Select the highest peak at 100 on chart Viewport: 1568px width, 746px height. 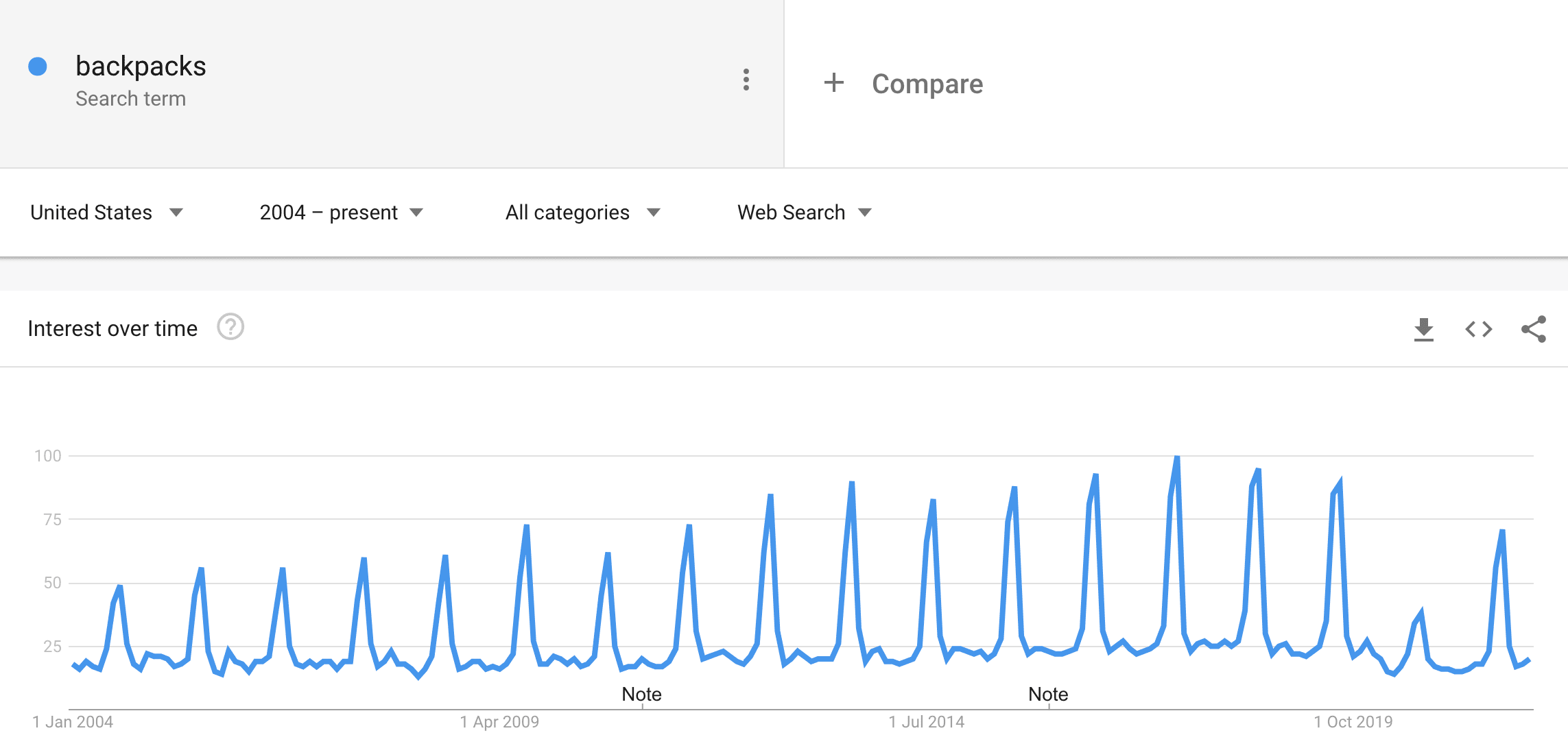(1177, 457)
